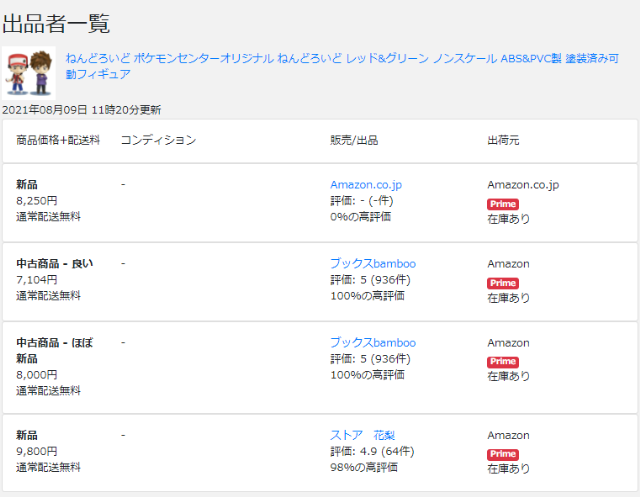Click the 2021年08月09日 11時20分更新 timestamp
640x497 pixels.
pyautogui.click(x=82, y=110)
